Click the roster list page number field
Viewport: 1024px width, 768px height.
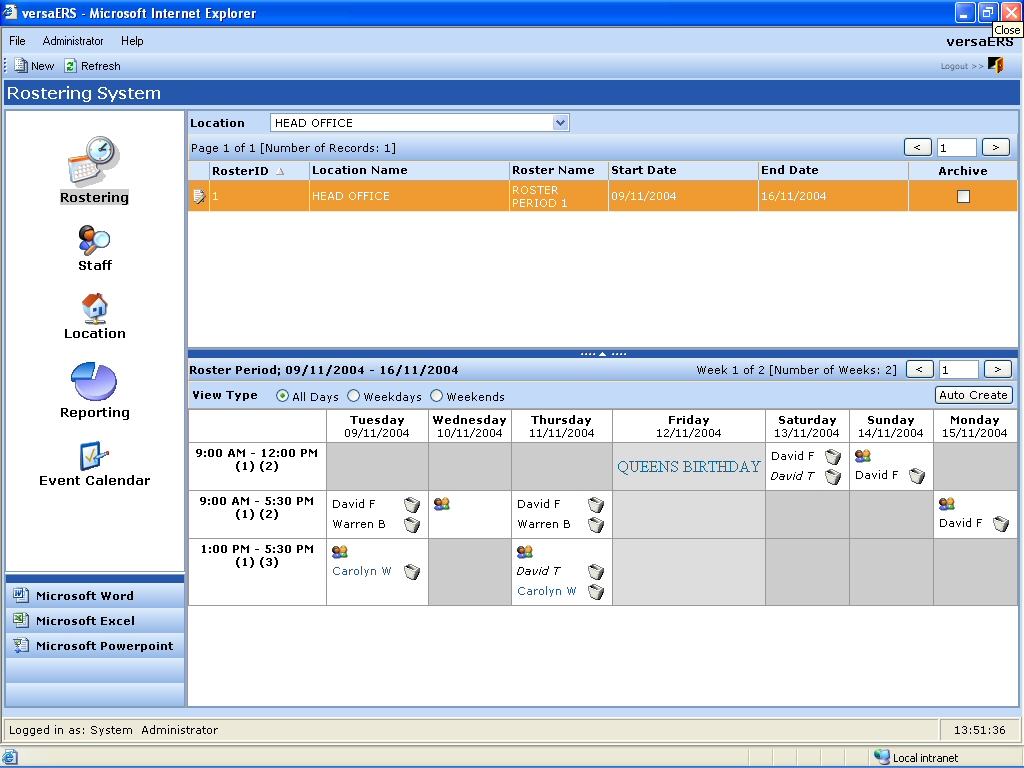click(x=957, y=148)
